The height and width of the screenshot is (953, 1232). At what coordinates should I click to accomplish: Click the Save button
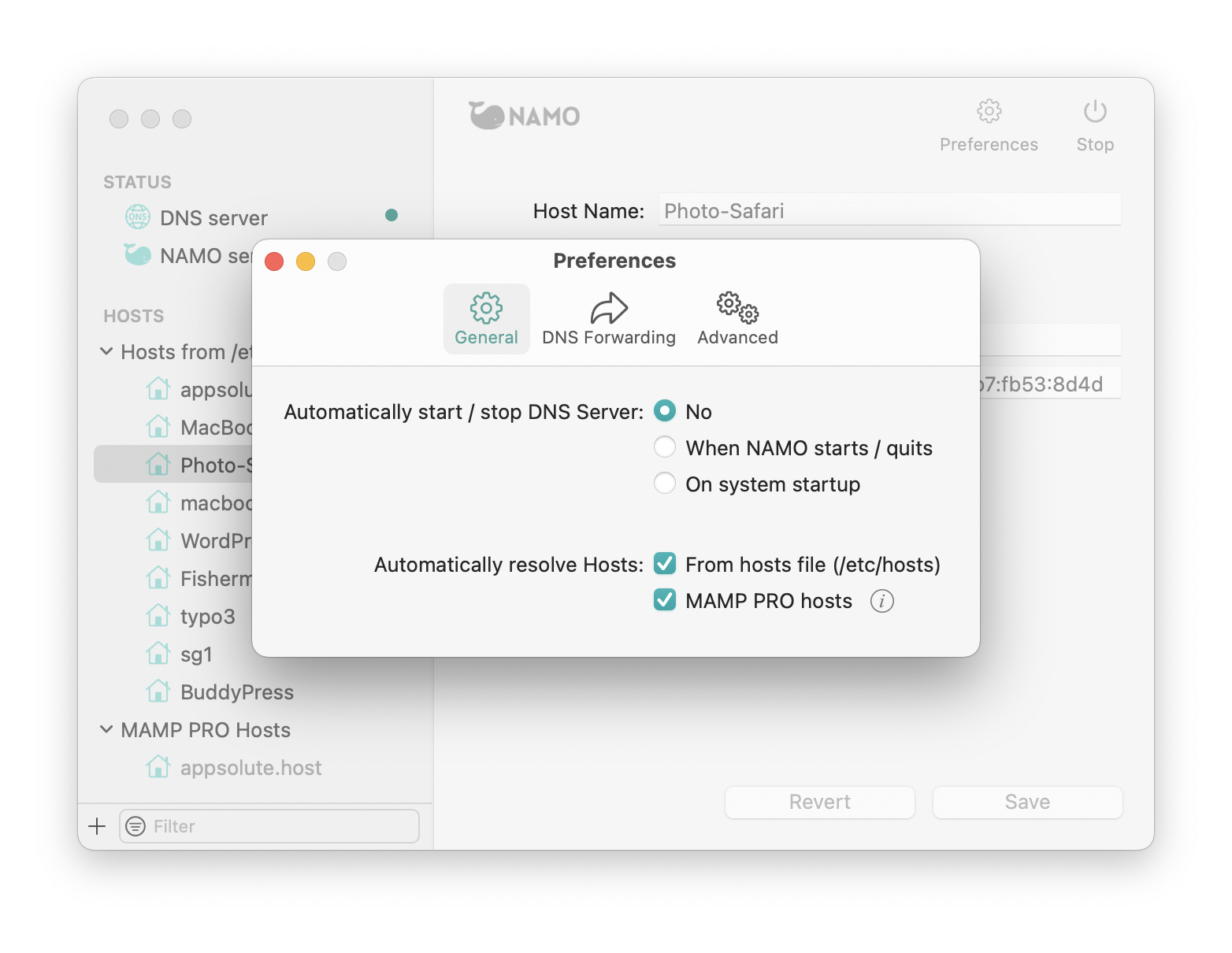click(1028, 802)
